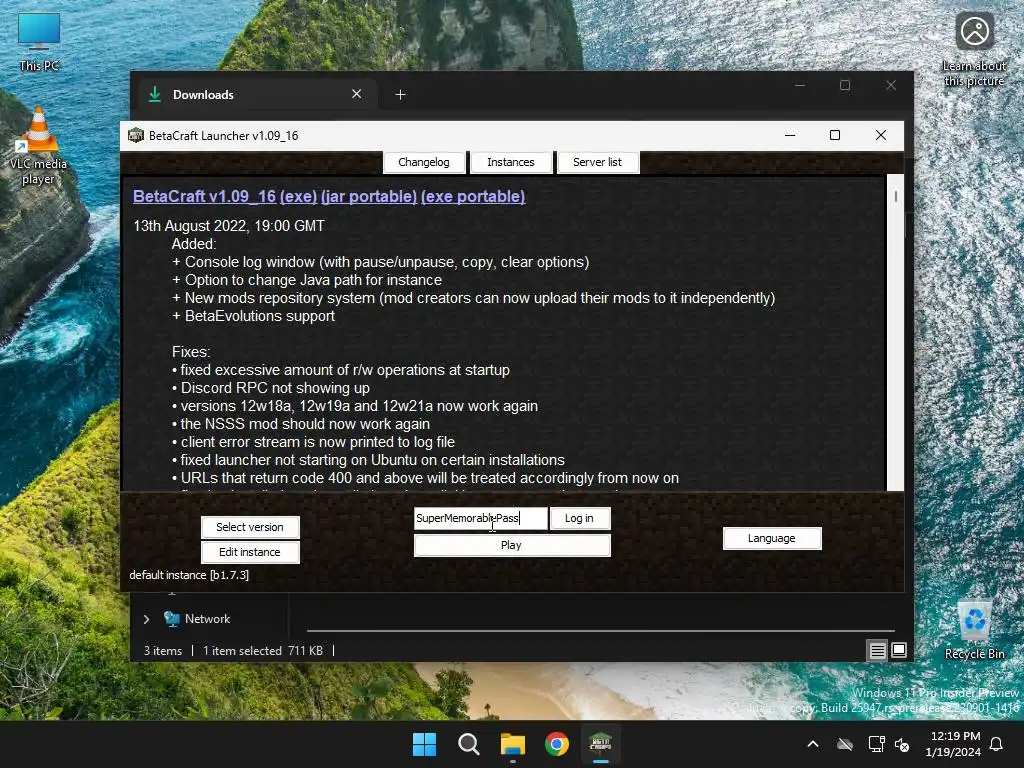
Task: Maximize the BetaCraft Launcher window
Action: [835, 135]
